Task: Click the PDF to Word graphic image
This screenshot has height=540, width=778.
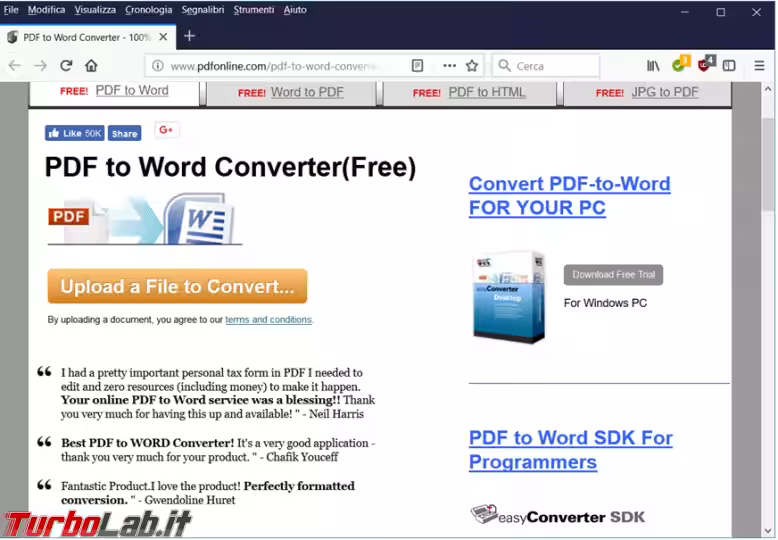Action: coord(144,219)
